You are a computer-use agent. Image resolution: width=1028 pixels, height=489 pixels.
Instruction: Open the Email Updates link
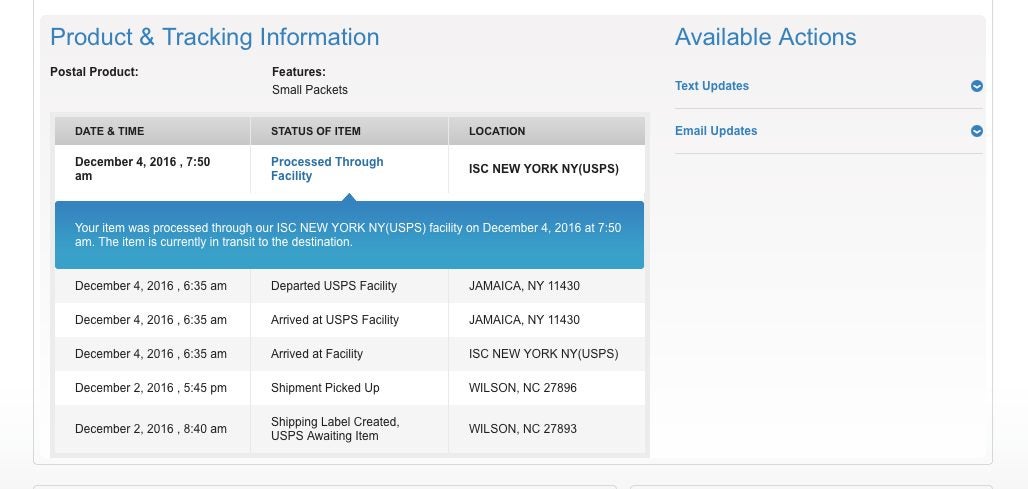pyautogui.click(x=716, y=131)
